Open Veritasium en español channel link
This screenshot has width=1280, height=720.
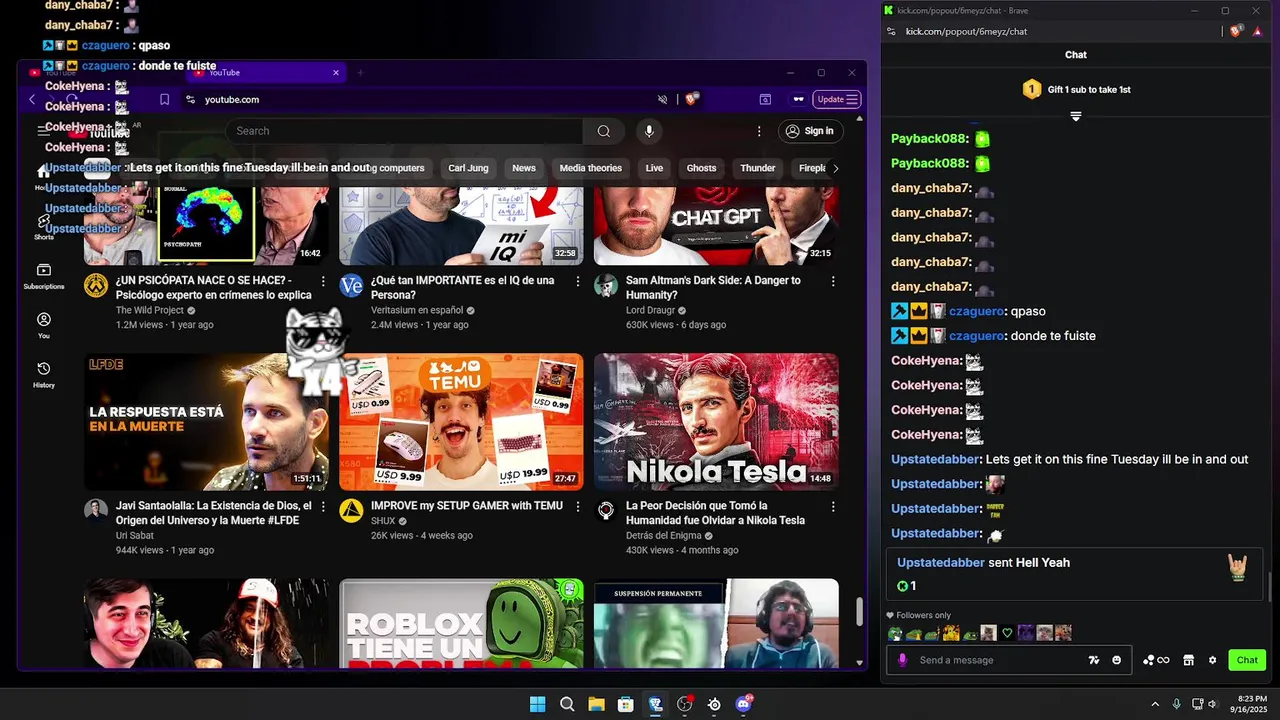click(417, 310)
